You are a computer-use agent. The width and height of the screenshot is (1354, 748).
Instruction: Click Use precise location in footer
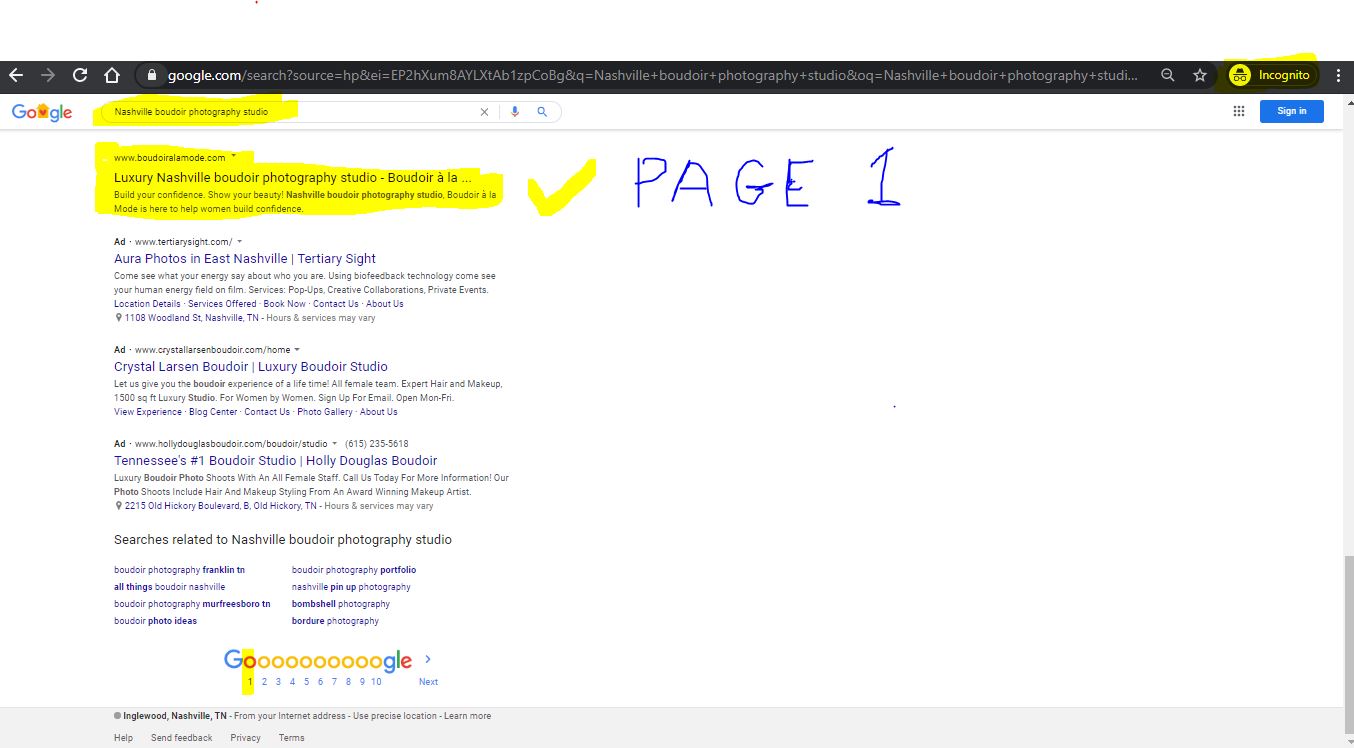coord(396,716)
